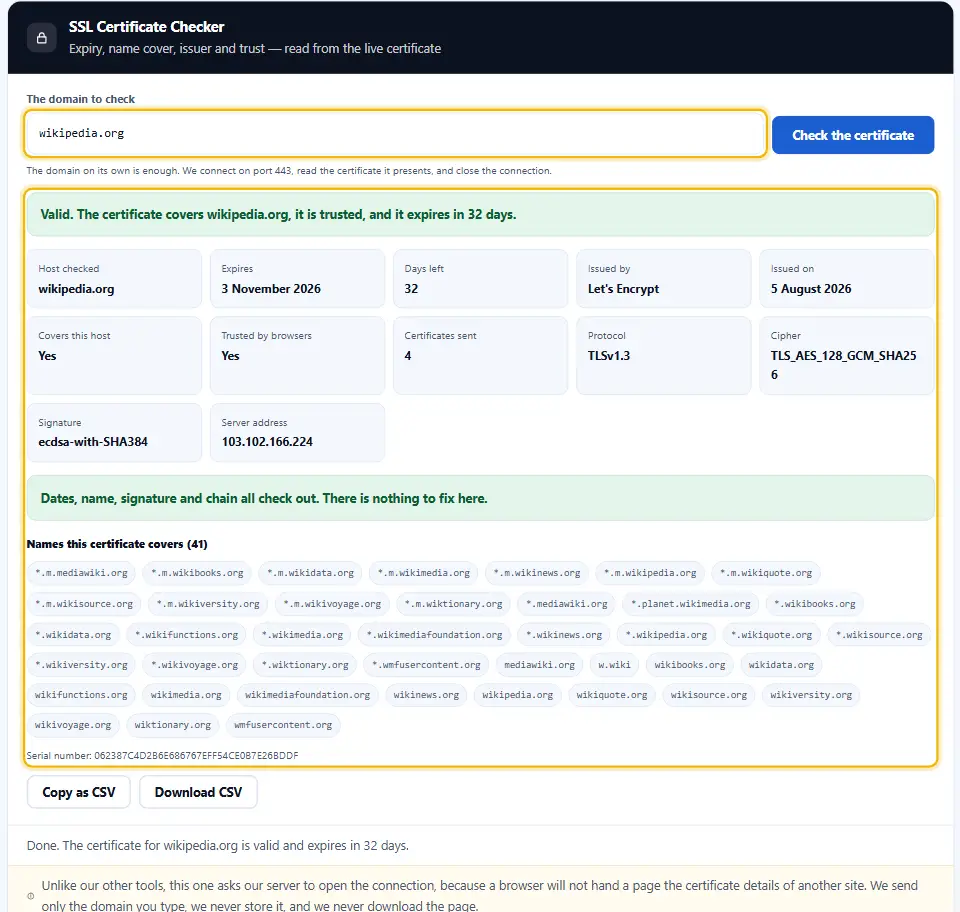Image resolution: width=960 pixels, height=912 pixels.
Task: Click the cipher value TLS_AES_128_GCM_SHA256
Action: tap(843, 365)
